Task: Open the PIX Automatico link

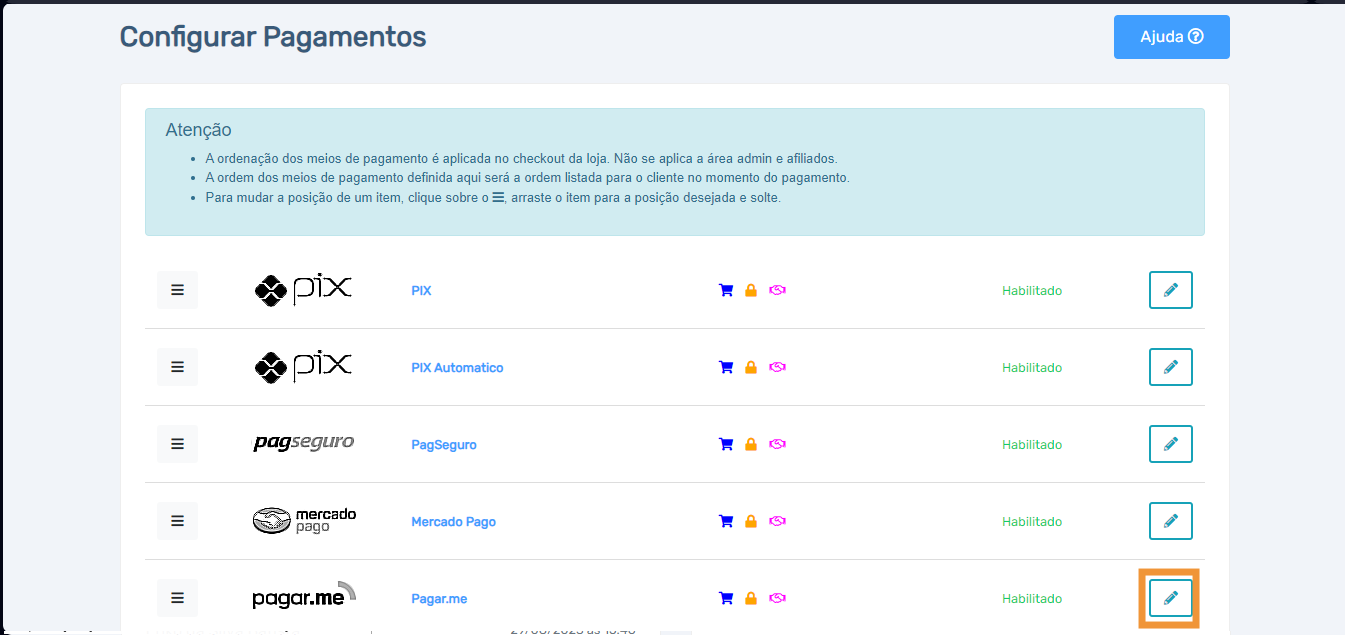Action: (x=457, y=368)
